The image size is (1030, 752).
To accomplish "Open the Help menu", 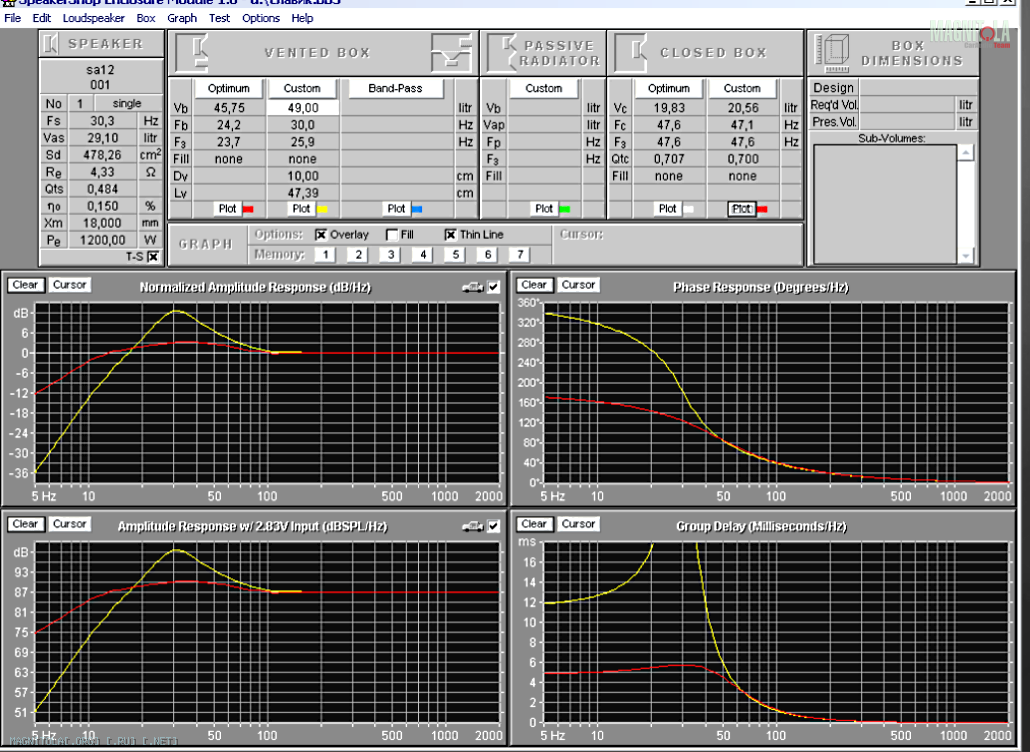I will (302, 18).
